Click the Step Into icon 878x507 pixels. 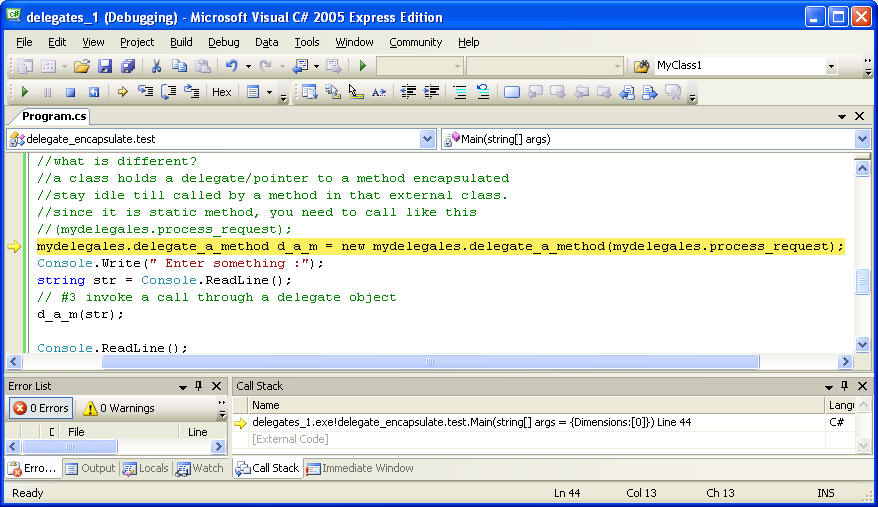click(145, 92)
